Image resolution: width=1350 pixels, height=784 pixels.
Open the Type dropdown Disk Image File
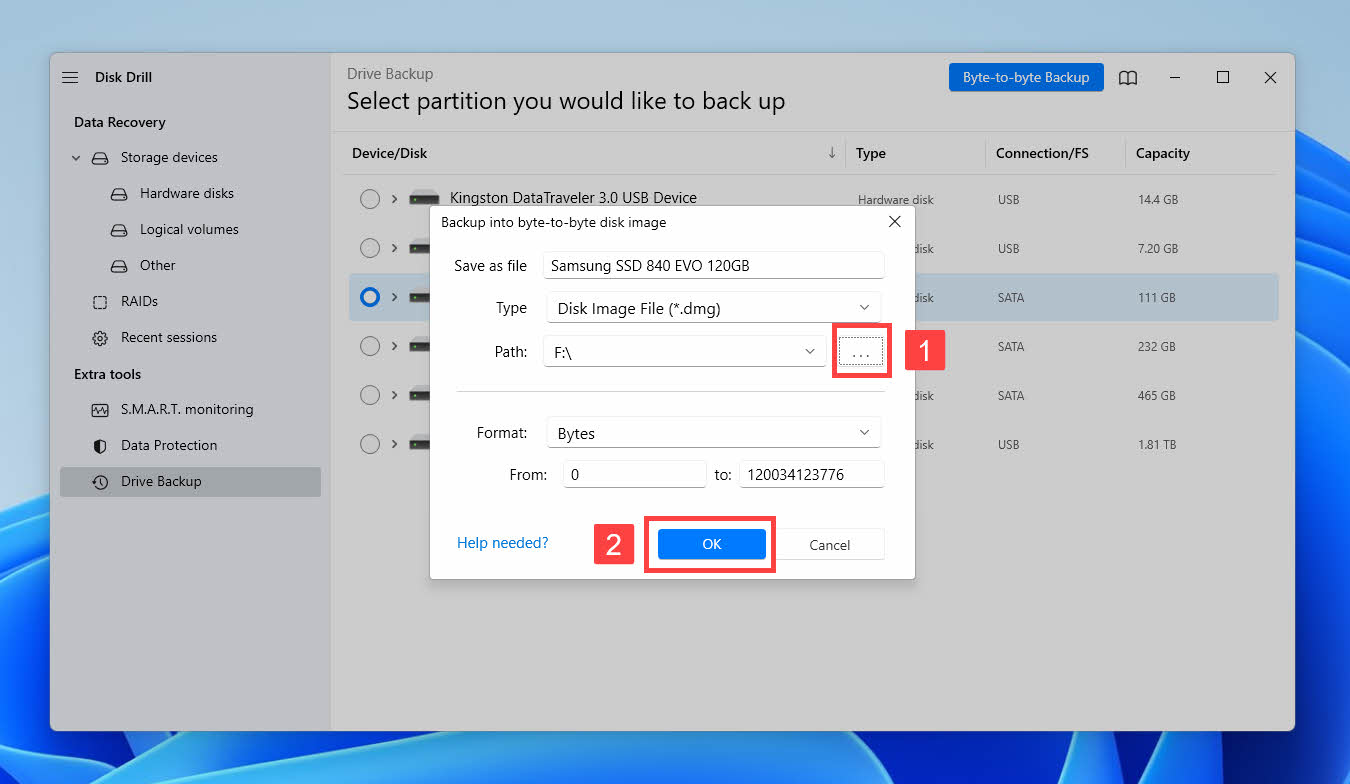[x=713, y=308]
